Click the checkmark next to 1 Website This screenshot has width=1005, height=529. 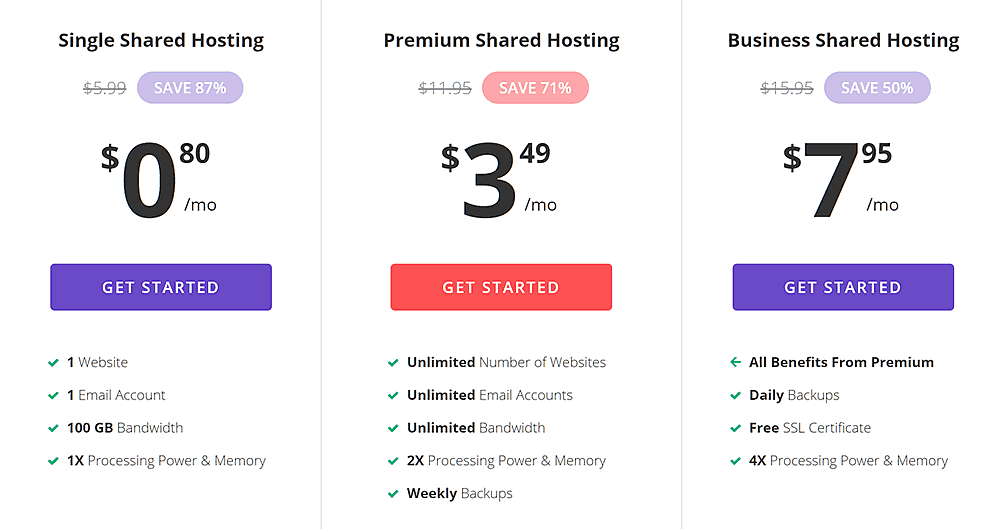click(53, 363)
